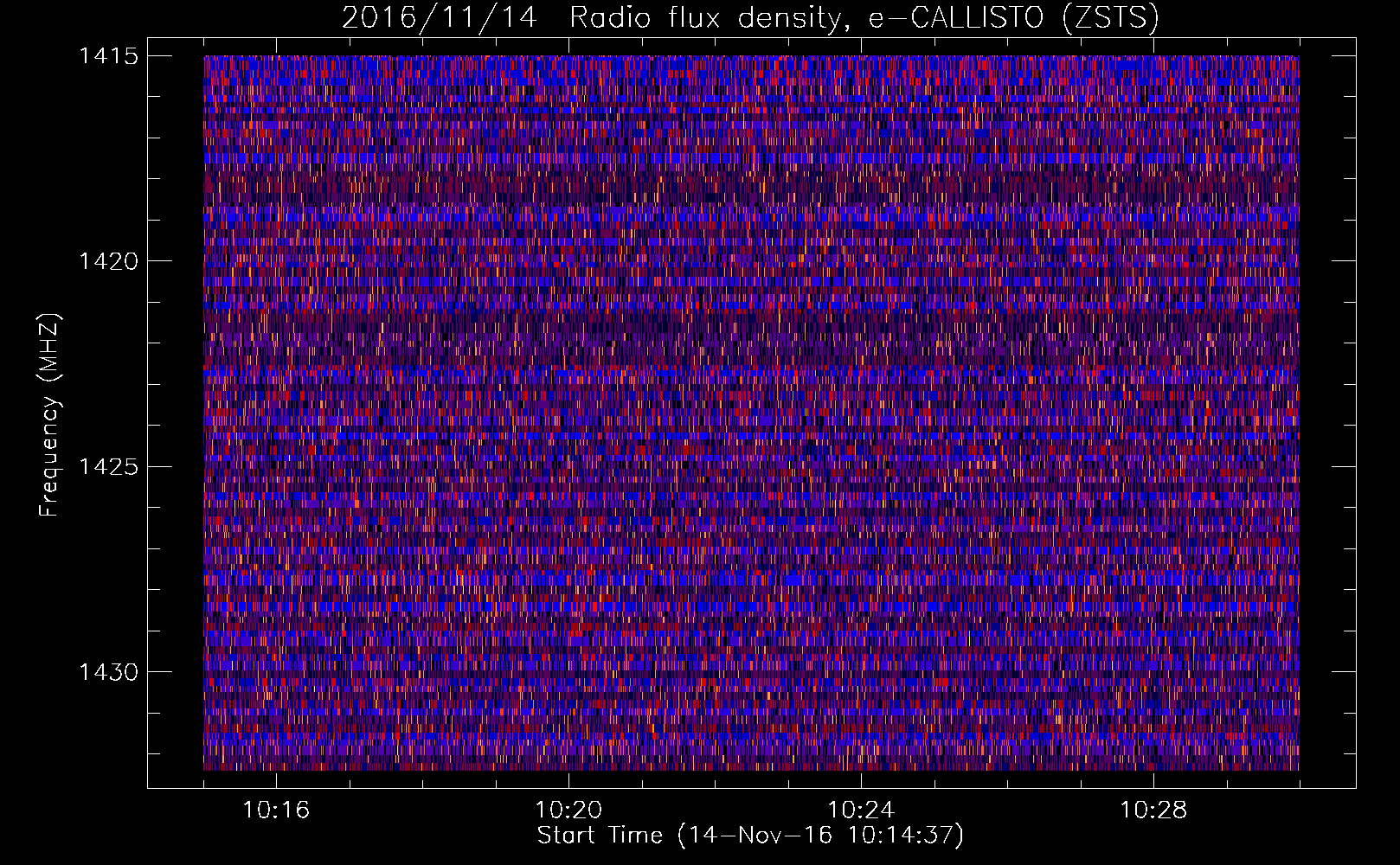
Task: Click the 10:20 time tick label
Action: [568, 811]
